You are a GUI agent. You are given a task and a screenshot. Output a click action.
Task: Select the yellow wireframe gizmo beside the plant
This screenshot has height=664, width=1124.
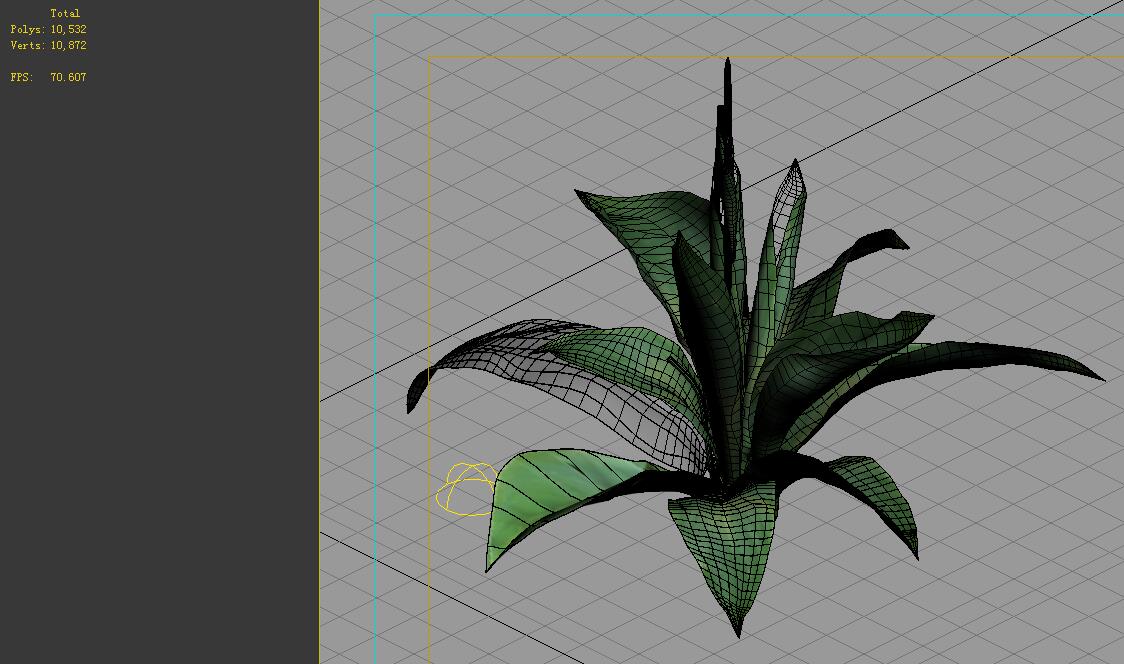click(x=466, y=489)
